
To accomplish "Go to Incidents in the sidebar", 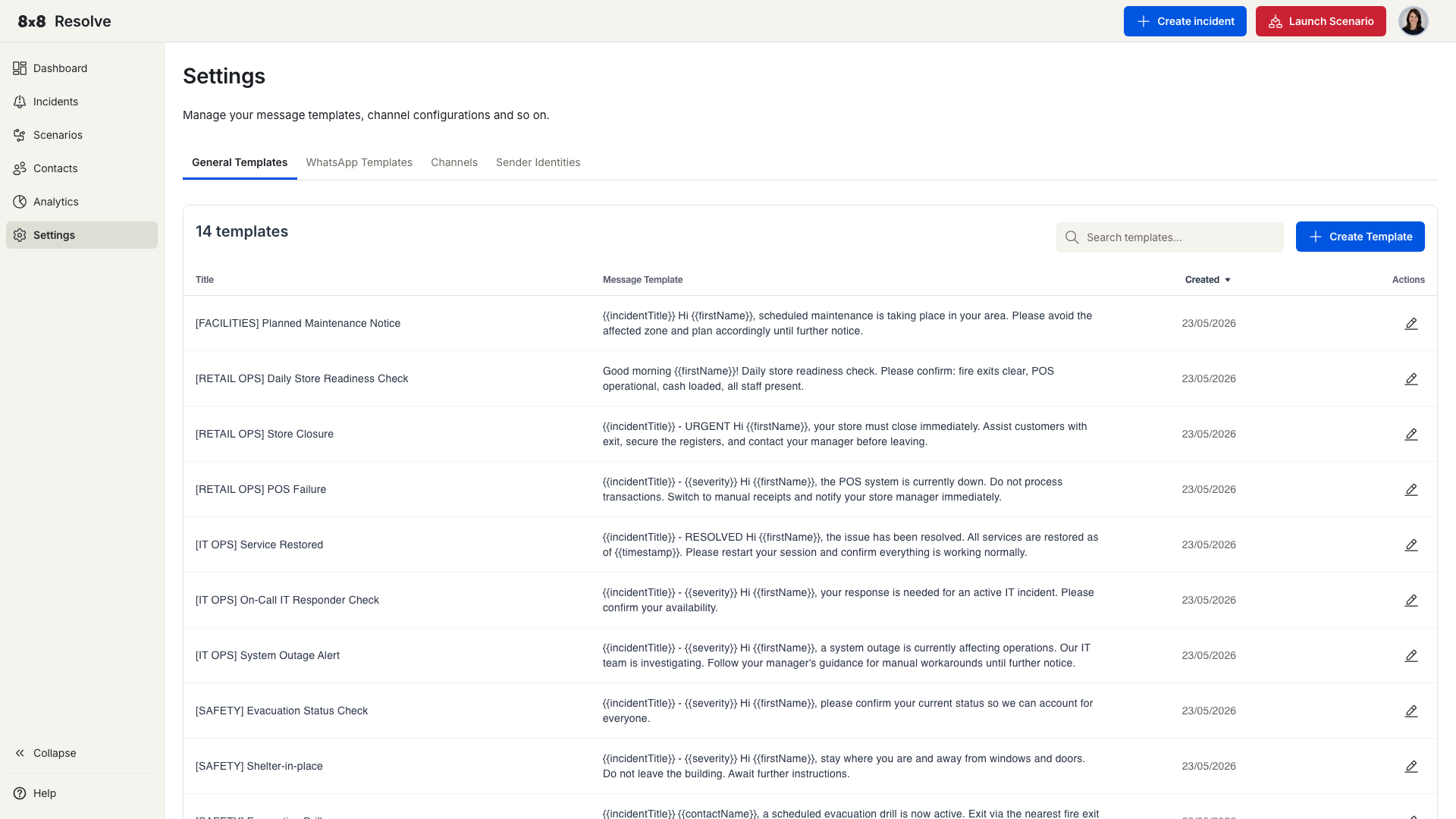I will [82, 102].
